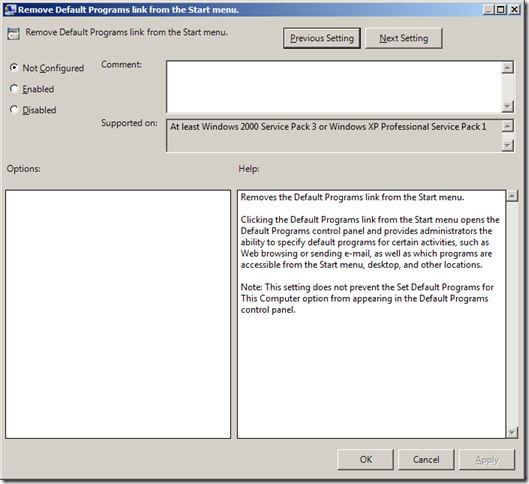Click the Options label
This screenshot has height=484, width=529.
[24, 169]
